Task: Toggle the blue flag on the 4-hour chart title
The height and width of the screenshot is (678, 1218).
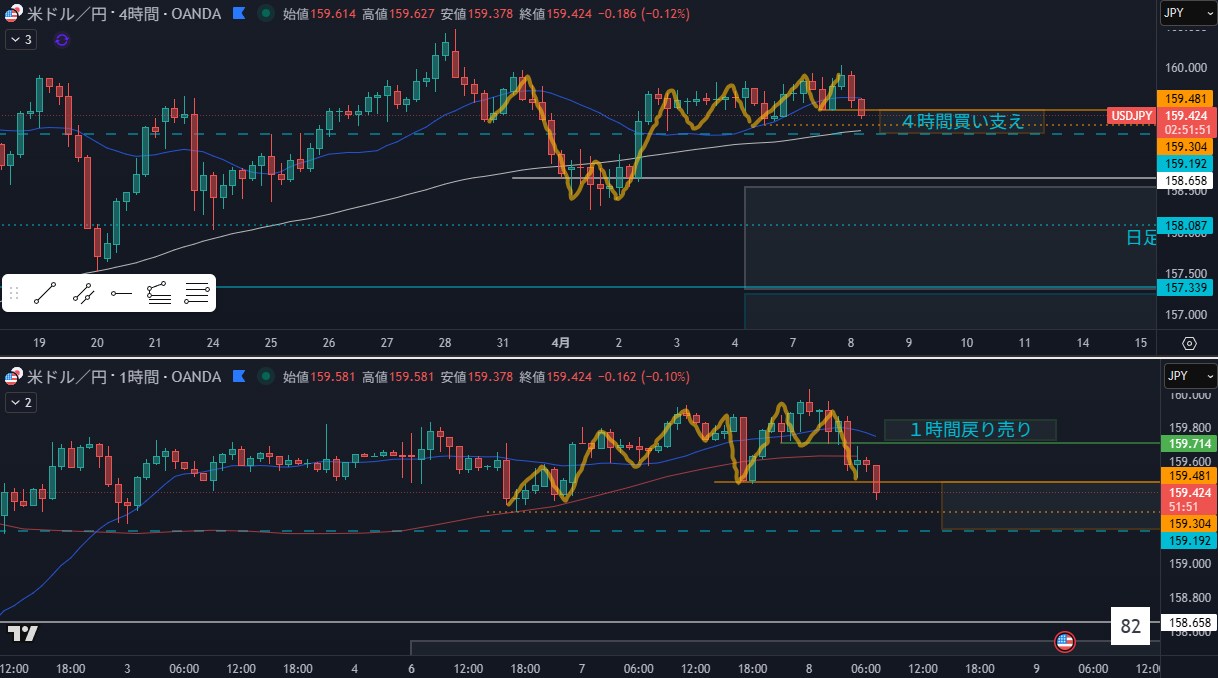Action: 238,14
